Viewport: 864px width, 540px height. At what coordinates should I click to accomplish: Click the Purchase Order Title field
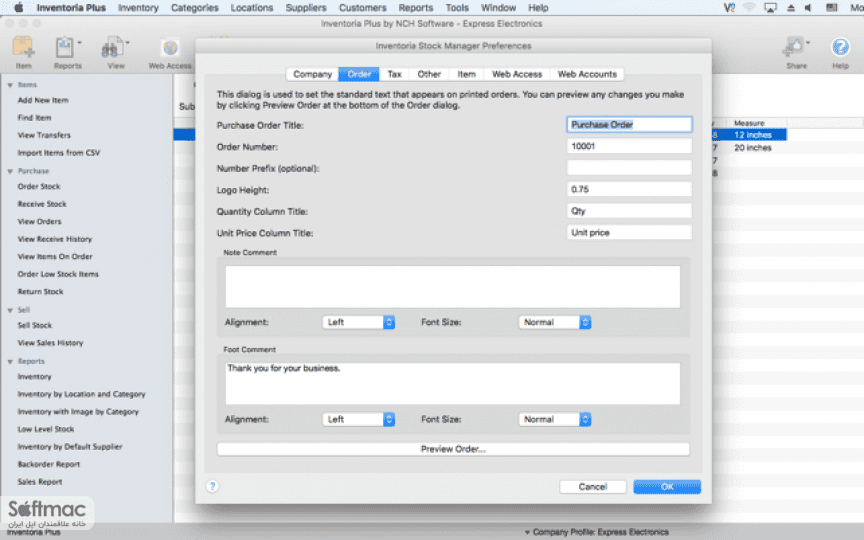(629, 125)
